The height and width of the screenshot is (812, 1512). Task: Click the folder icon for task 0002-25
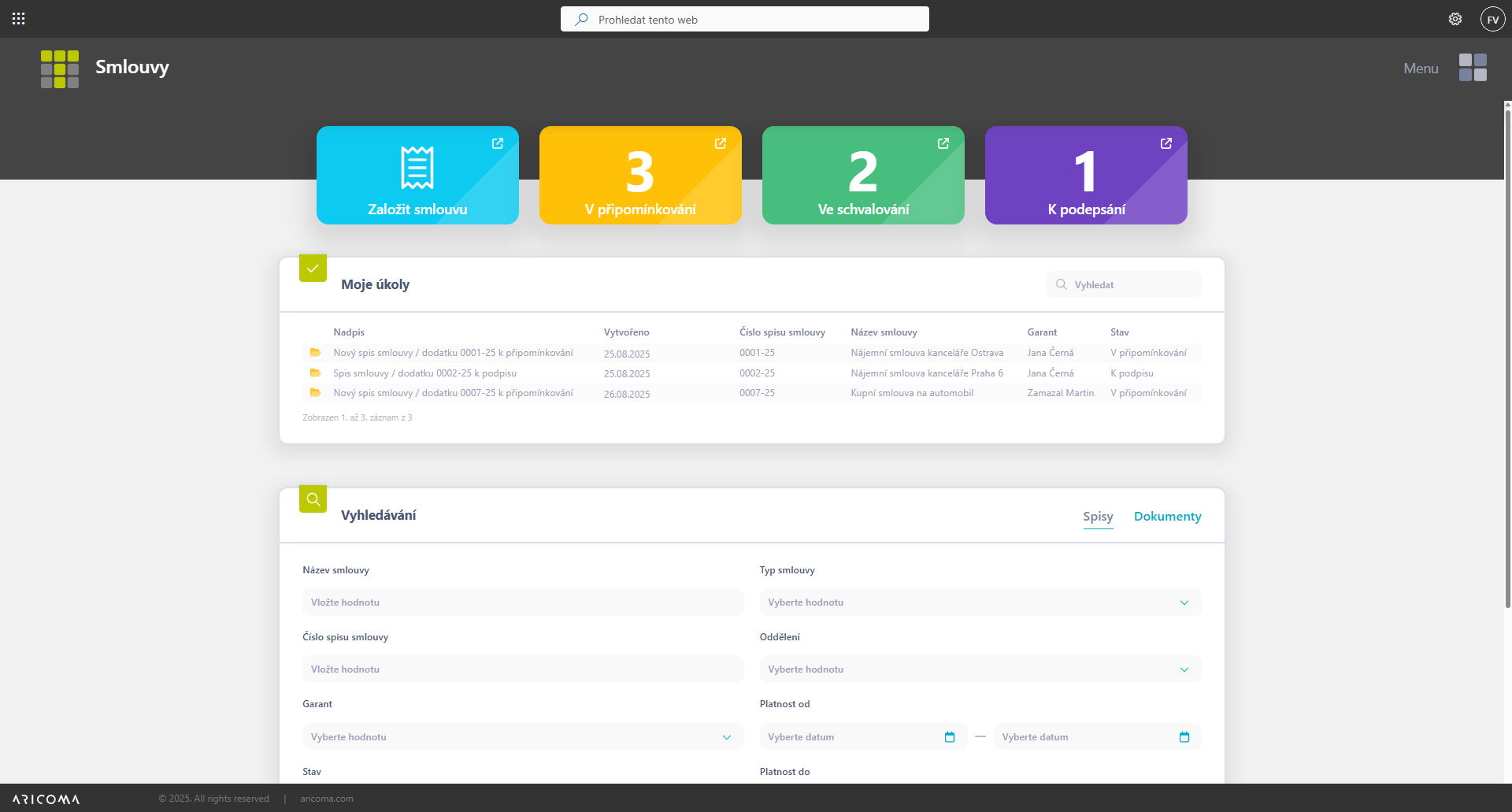click(x=315, y=373)
